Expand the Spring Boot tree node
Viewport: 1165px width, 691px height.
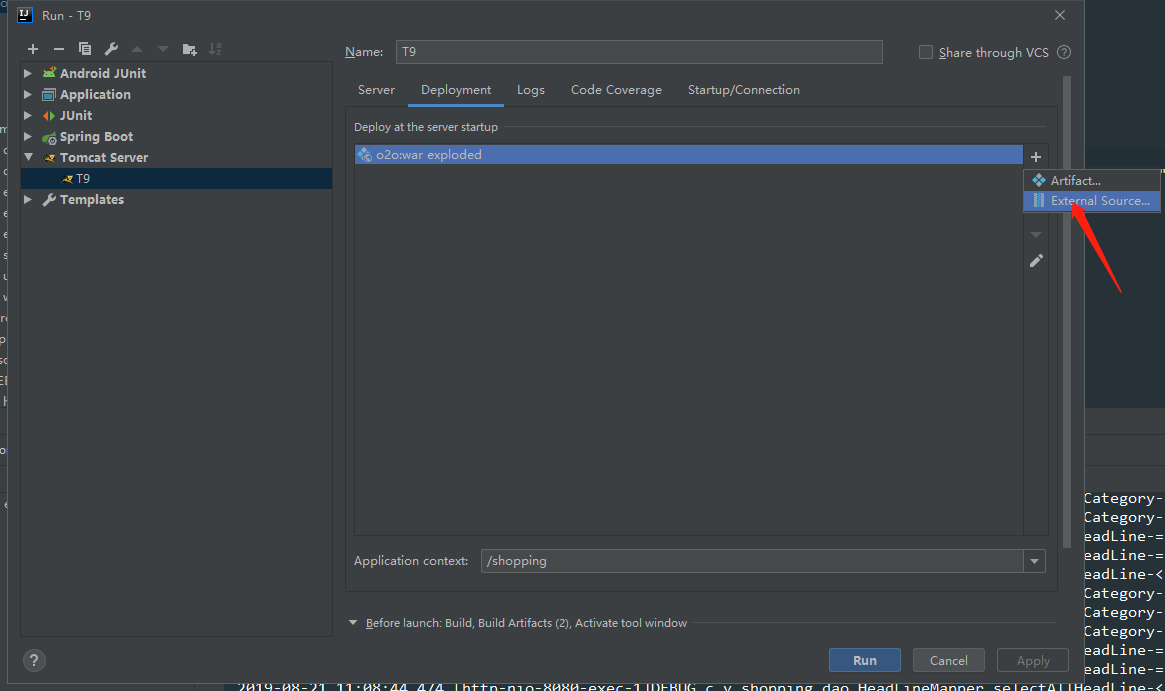point(29,137)
